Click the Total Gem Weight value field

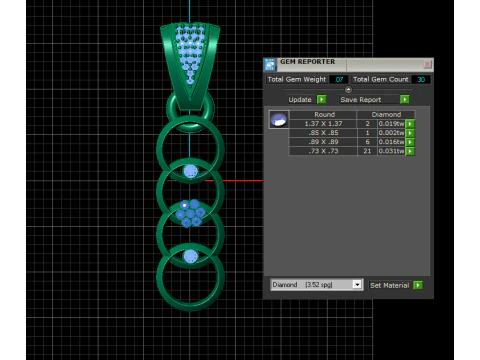(x=339, y=79)
